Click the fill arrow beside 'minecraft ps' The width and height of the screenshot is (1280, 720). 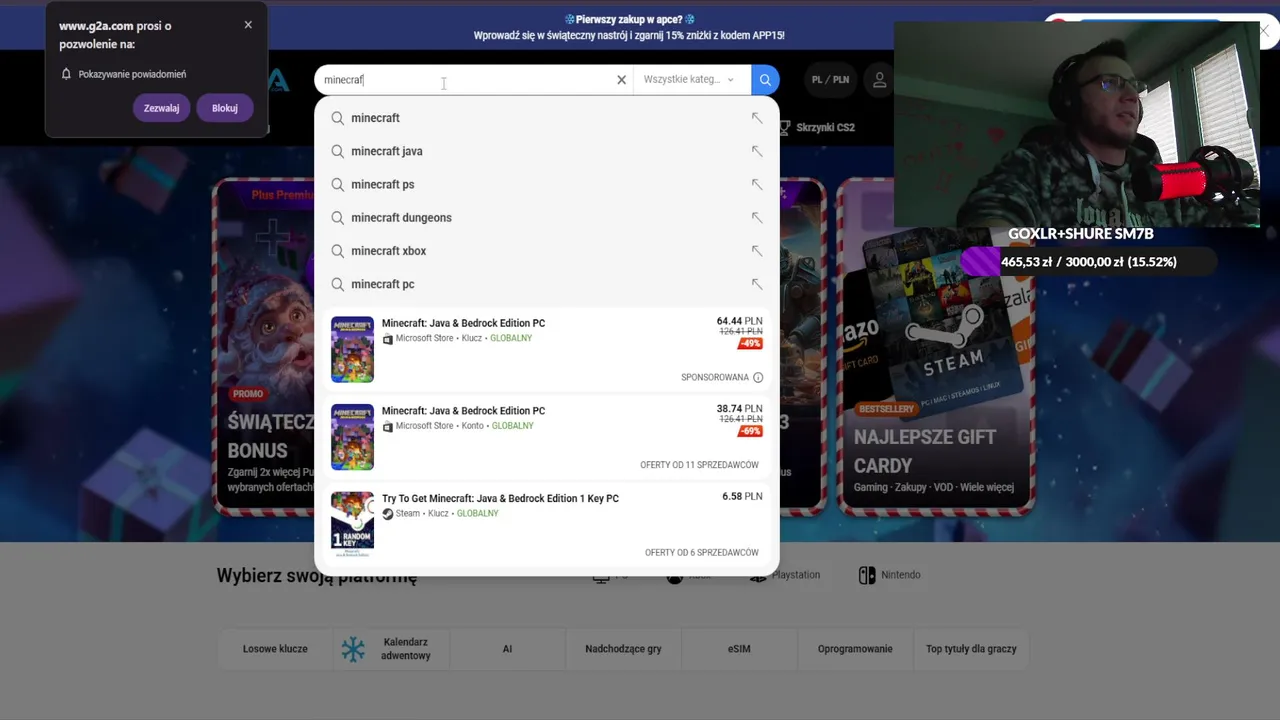tap(756, 184)
